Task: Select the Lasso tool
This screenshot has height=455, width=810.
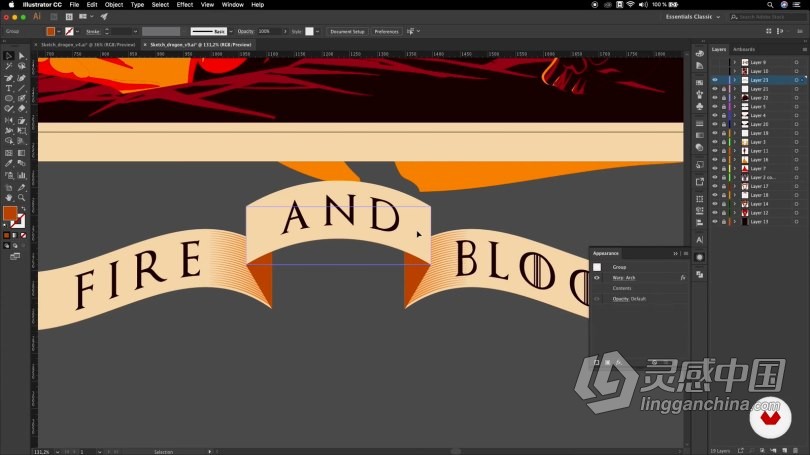Action: (x=21, y=66)
